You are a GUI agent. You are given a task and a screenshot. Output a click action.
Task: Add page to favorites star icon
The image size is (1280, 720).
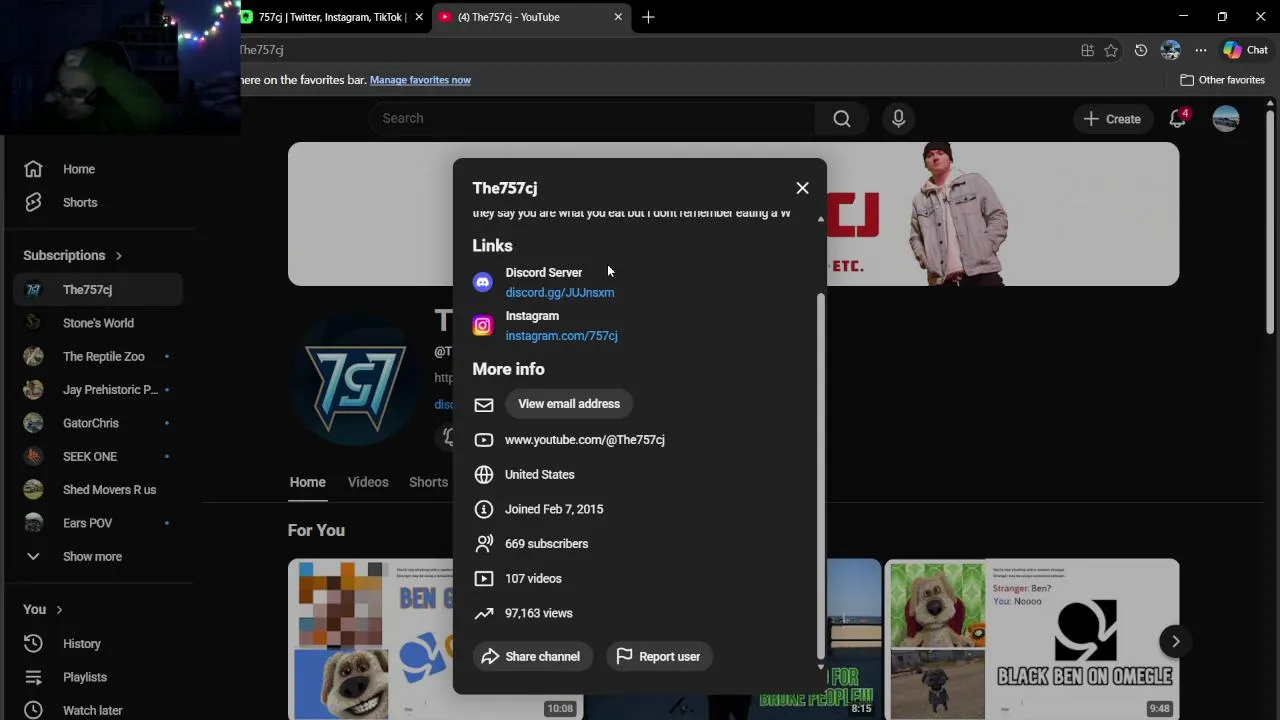1111,50
